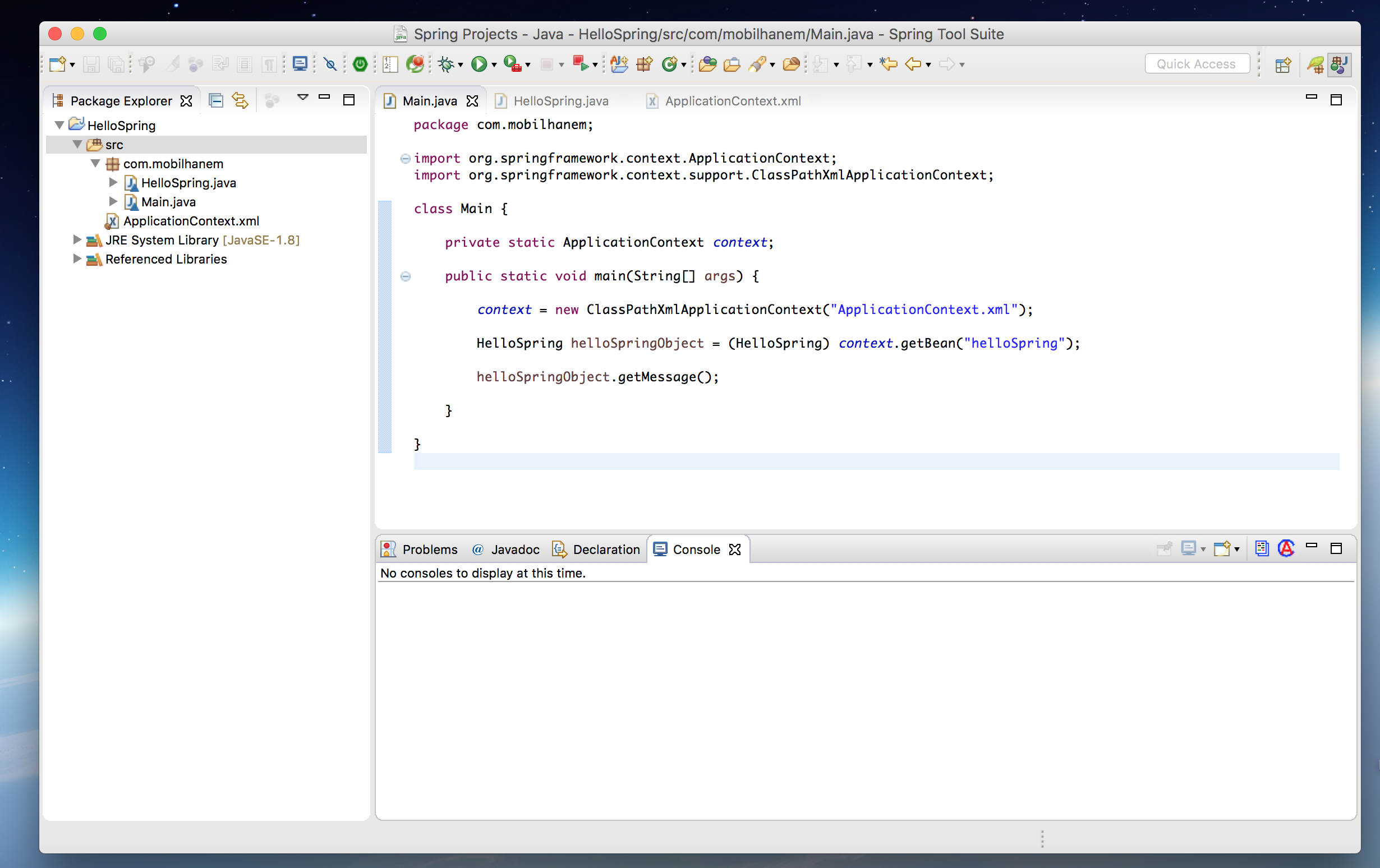Click the green Run button
The height and width of the screenshot is (868, 1380).
pos(479,64)
